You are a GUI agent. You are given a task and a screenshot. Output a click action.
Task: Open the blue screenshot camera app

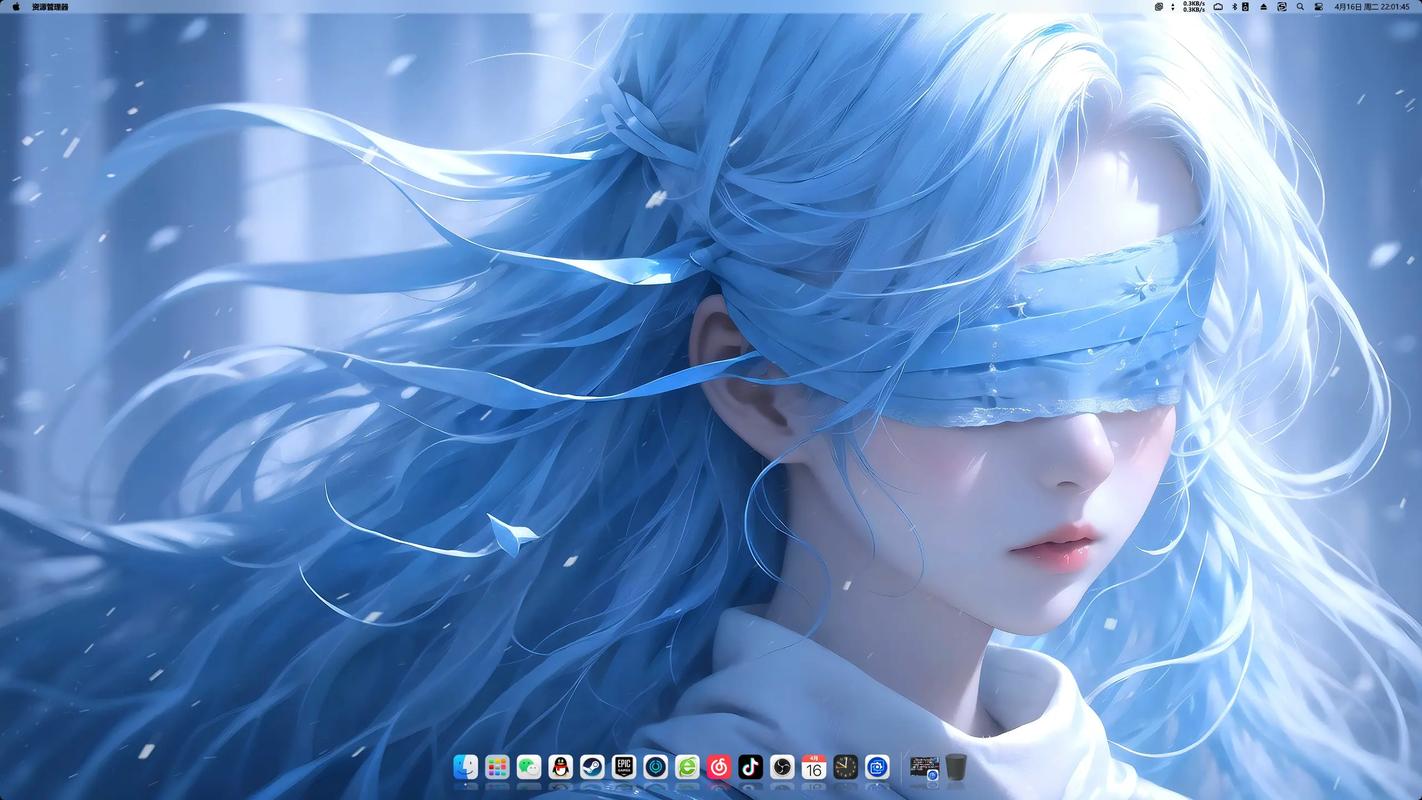[x=877, y=767]
